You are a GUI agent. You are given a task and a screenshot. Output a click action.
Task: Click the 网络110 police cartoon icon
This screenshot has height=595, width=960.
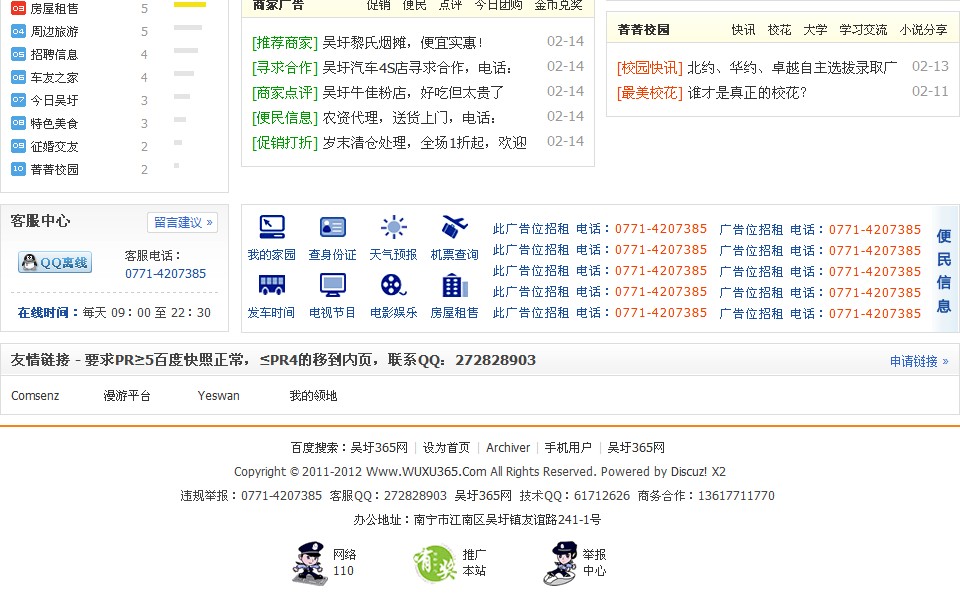coord(309,563)
